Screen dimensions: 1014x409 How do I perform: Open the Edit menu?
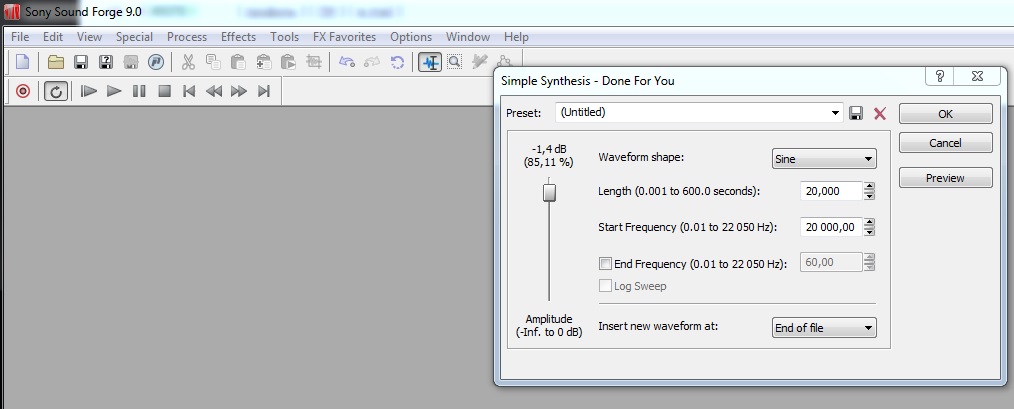tap(53, 37)
